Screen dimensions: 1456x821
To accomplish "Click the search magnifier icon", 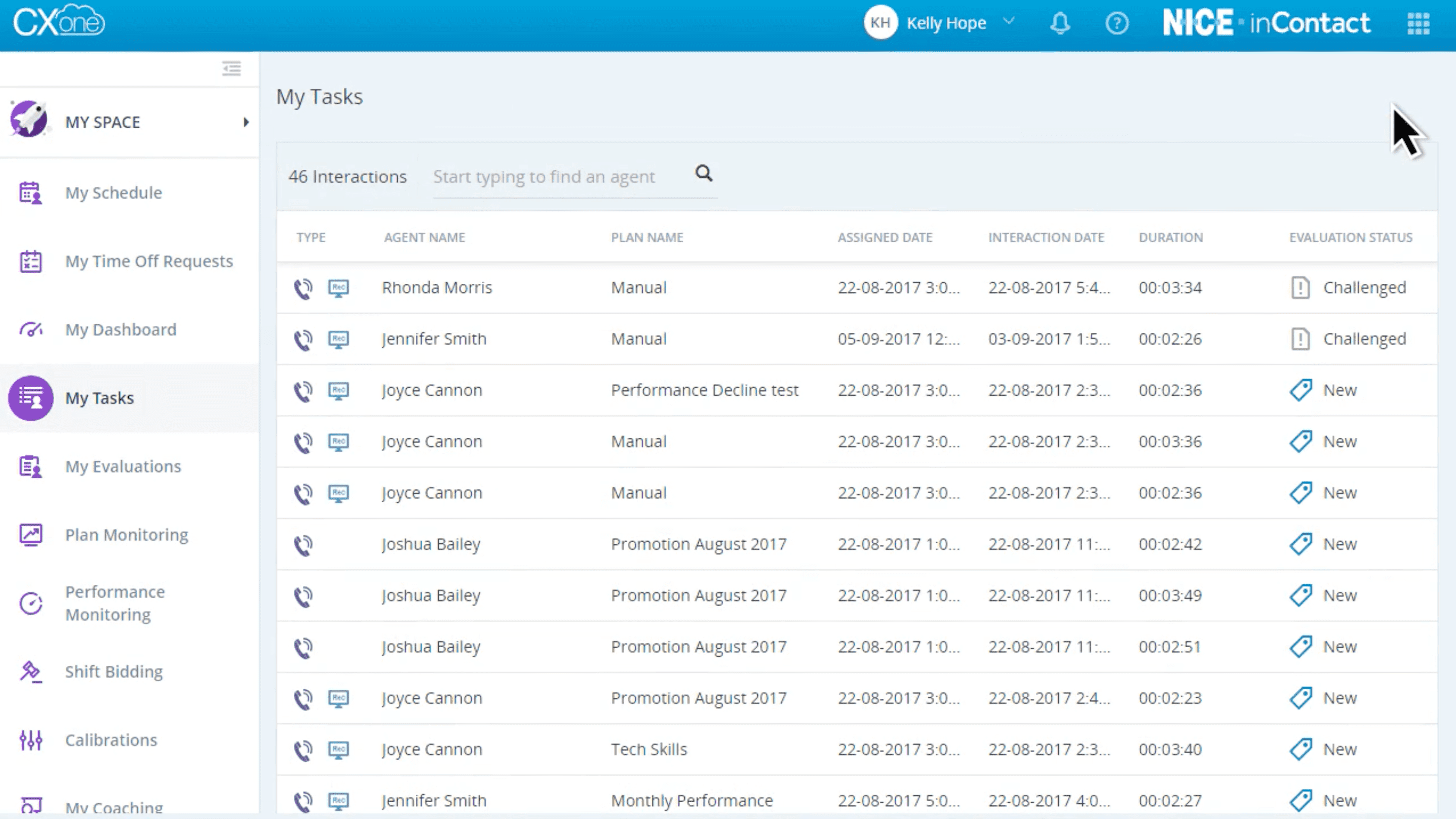I will pos(703,173).
